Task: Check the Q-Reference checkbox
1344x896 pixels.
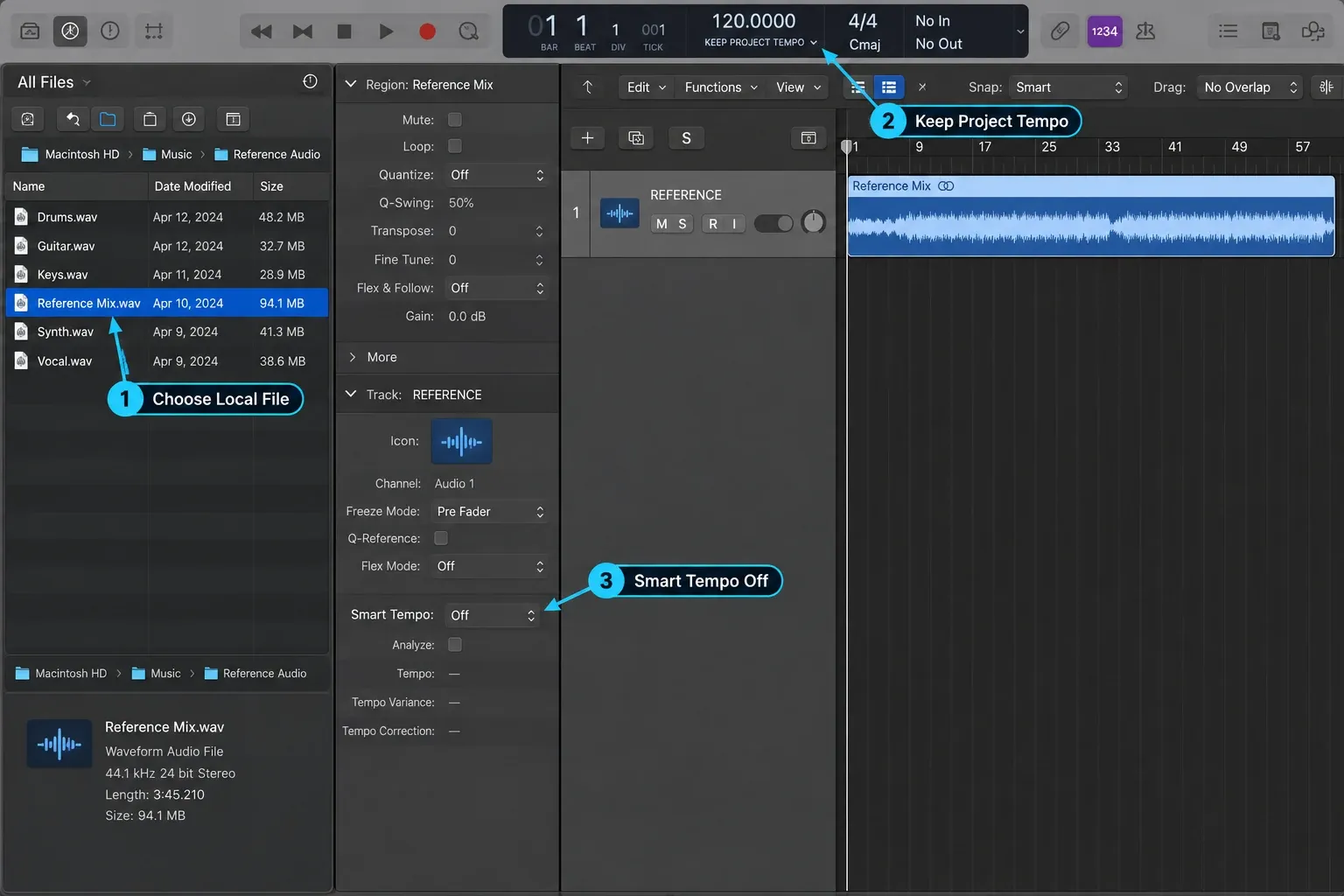Action: click(x=441, y=538)
